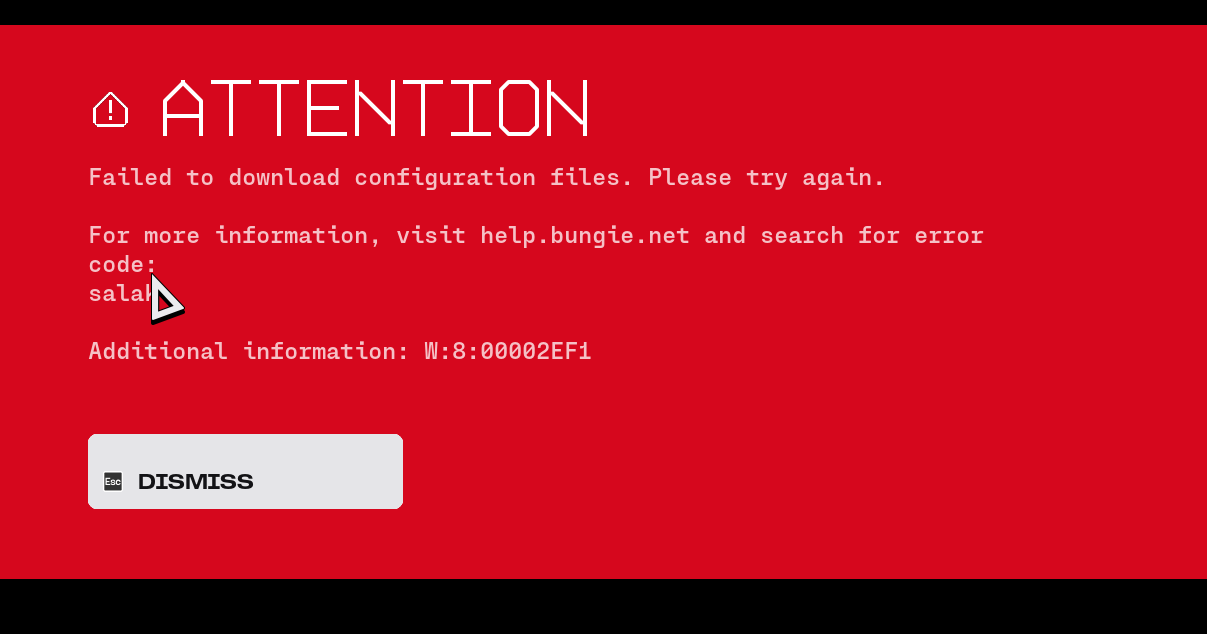Click the letter O in ATTENTION
Screen dimensions: 1207x634
(x=519, y=108)
